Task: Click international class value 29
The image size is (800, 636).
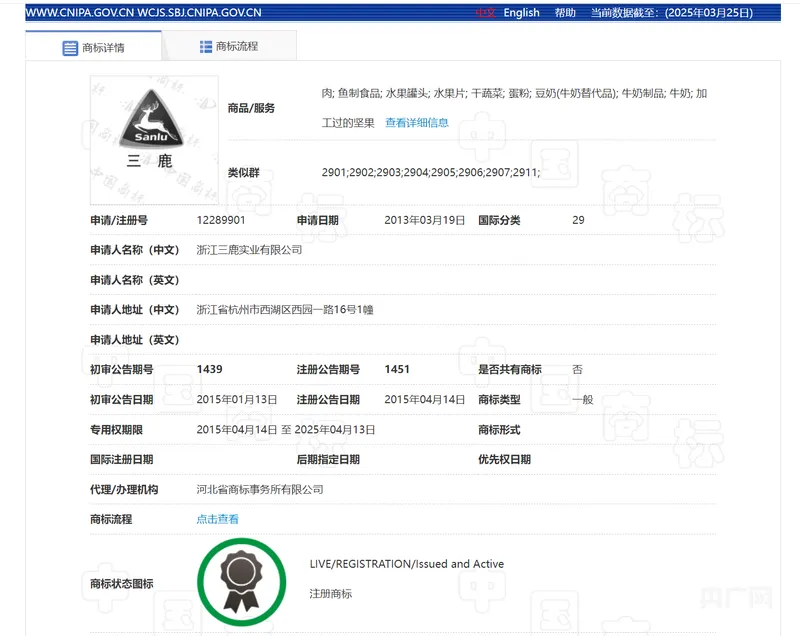Action: point(578,220)
